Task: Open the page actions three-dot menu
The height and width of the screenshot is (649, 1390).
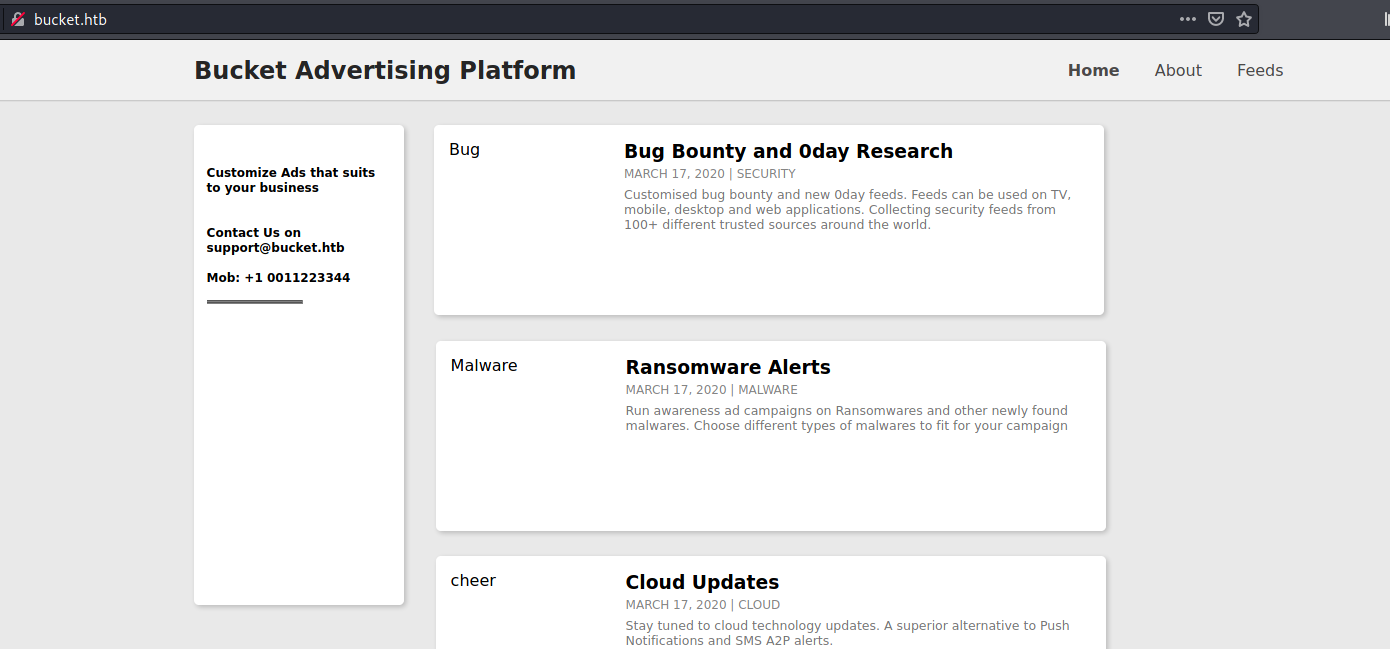Action: 1187,19
